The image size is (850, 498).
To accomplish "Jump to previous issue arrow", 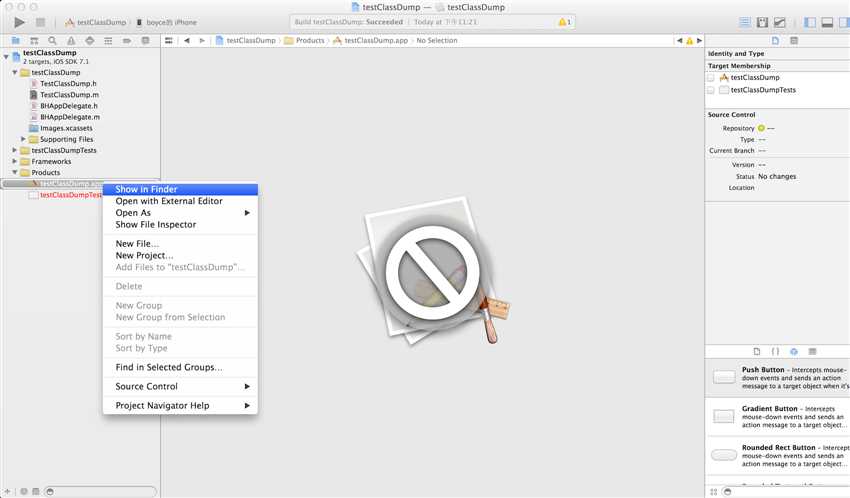I will coord(679,41).
